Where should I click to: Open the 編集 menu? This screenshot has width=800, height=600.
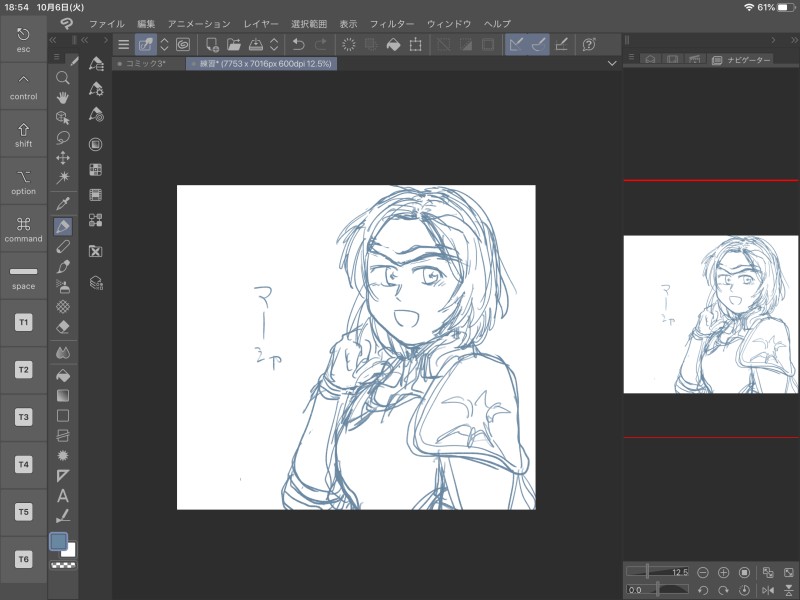point(146,23)
